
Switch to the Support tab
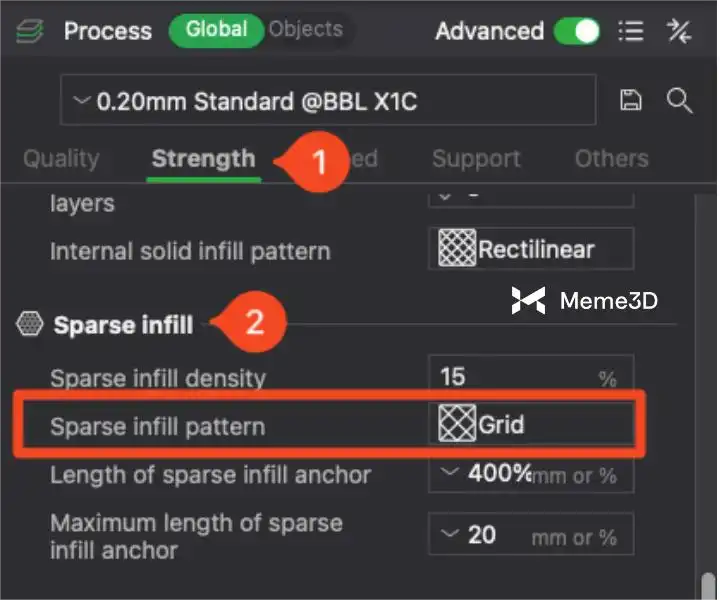click(476, 159)
